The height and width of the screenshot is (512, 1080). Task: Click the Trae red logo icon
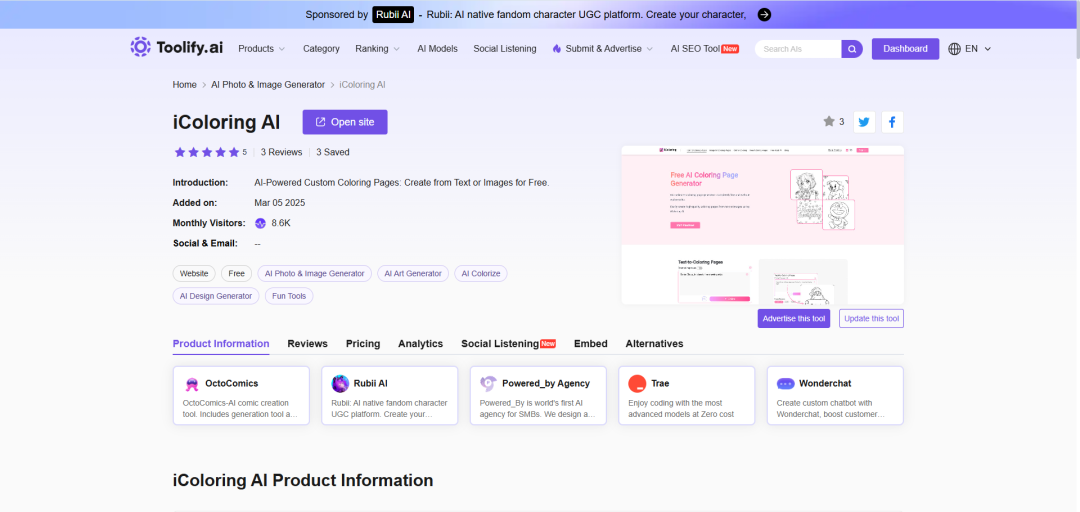pos(637,384)
